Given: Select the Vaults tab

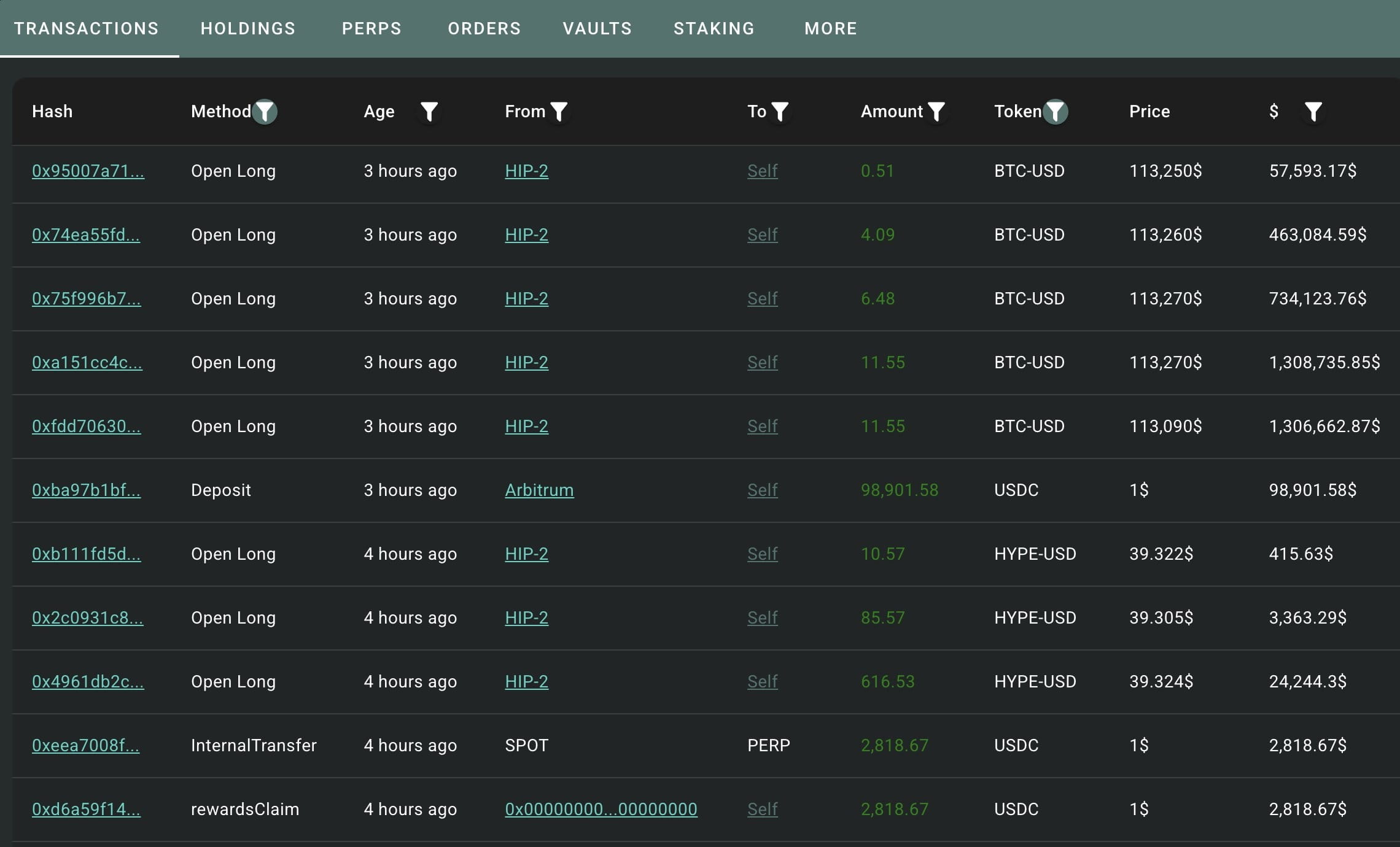Looking at the screenshot, I should coord(597,29).
